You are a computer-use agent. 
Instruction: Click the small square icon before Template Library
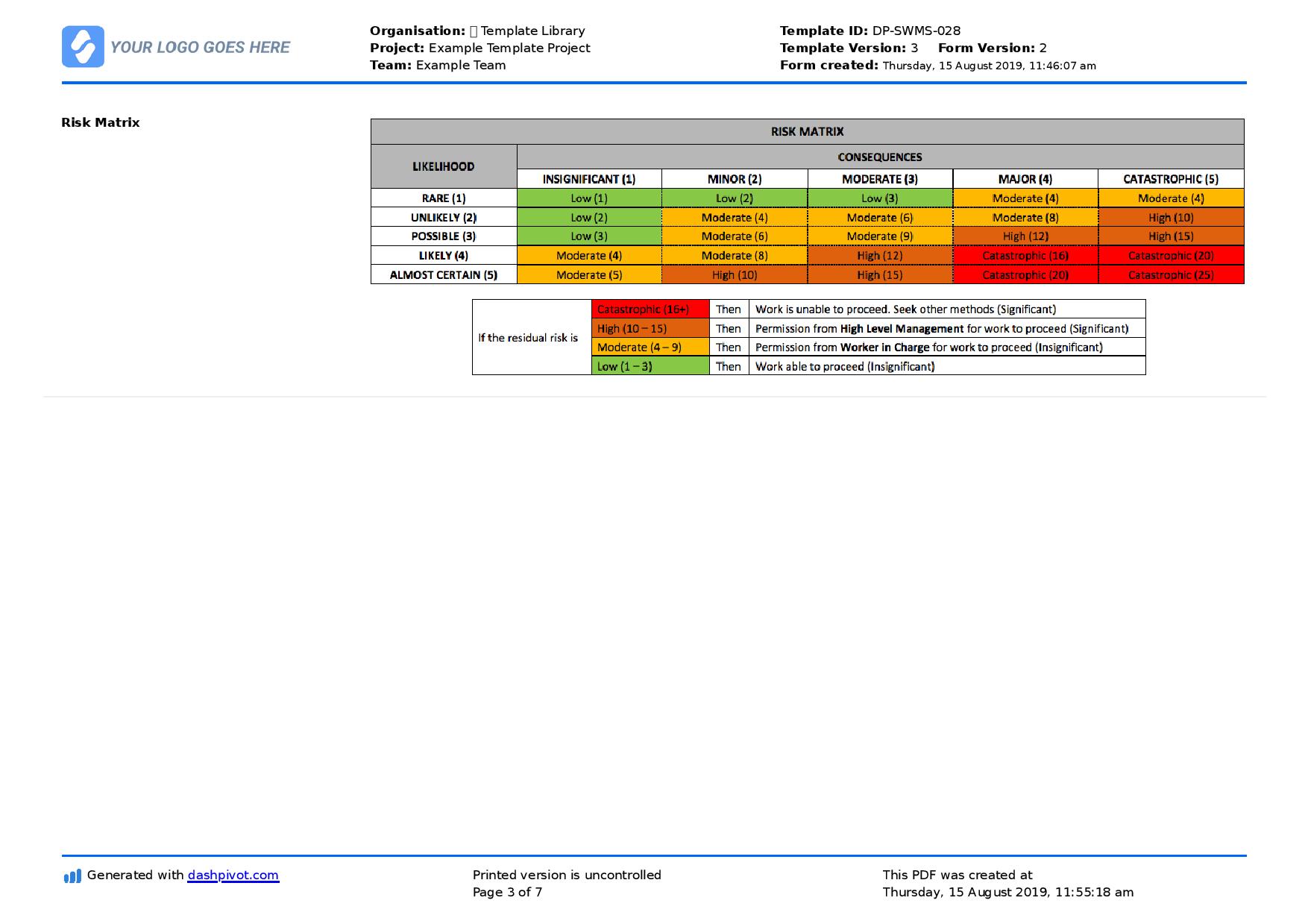[473, 31]
